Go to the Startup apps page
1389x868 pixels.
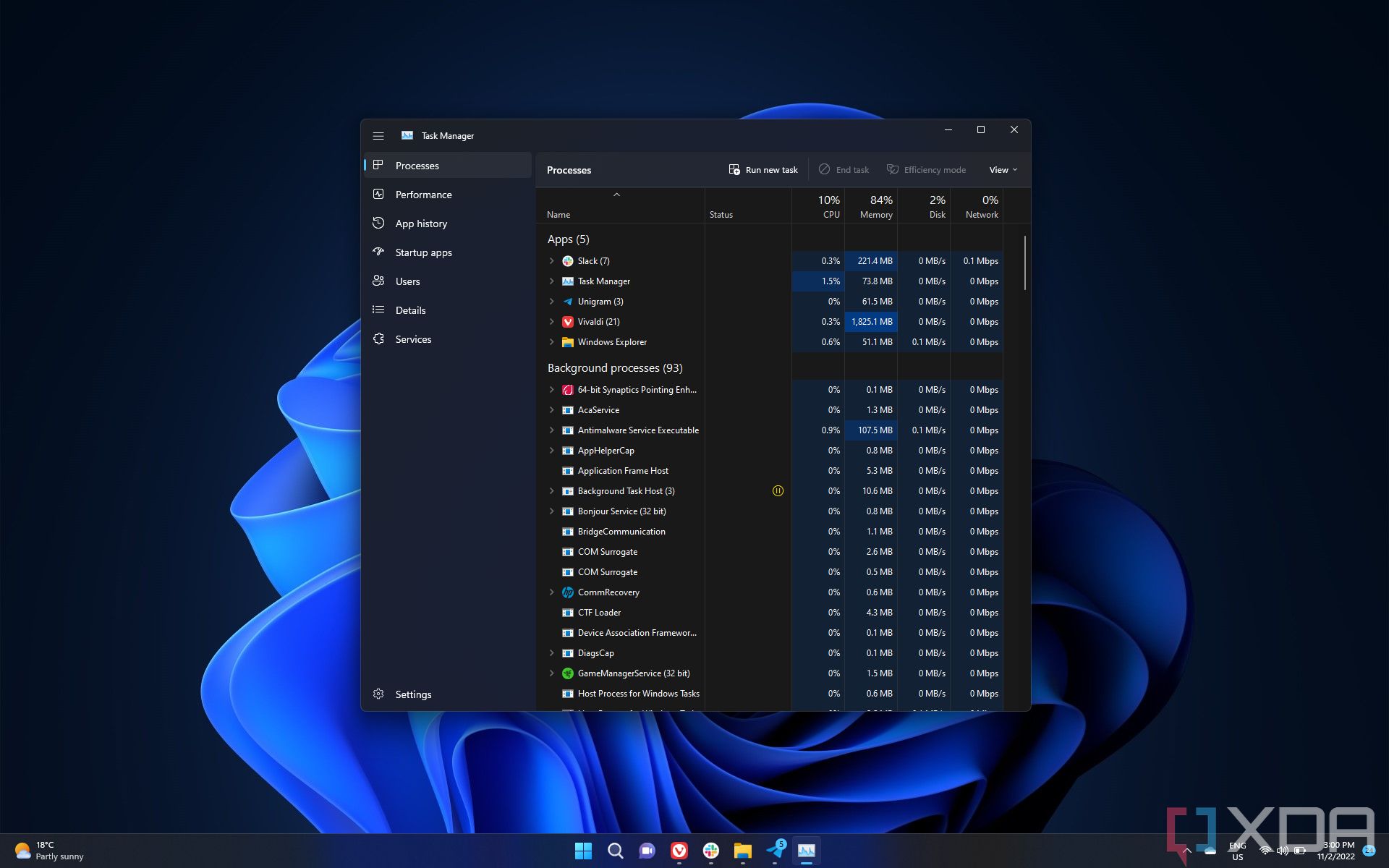point(423,252)
